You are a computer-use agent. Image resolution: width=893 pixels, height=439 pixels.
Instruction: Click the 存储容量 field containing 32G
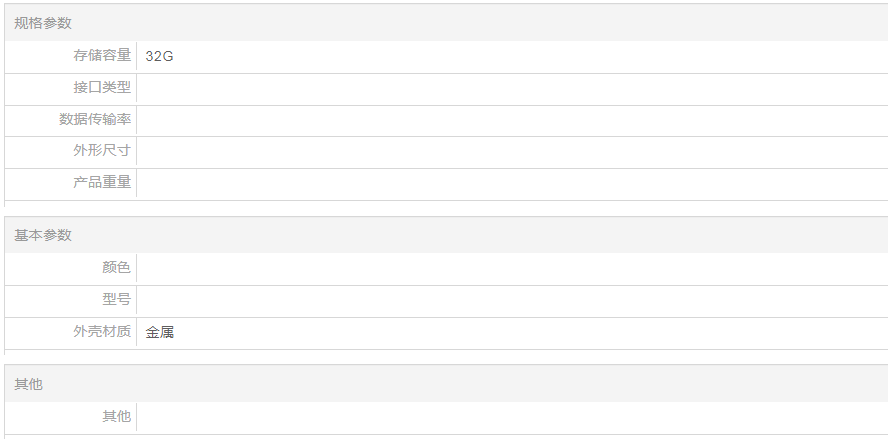tap(510, 56)
